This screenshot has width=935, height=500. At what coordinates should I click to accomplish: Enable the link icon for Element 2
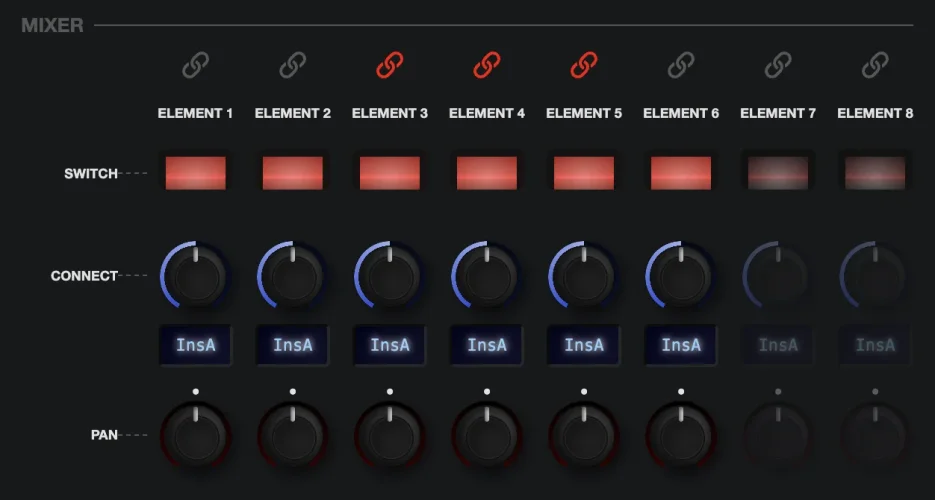coord(292,66)
